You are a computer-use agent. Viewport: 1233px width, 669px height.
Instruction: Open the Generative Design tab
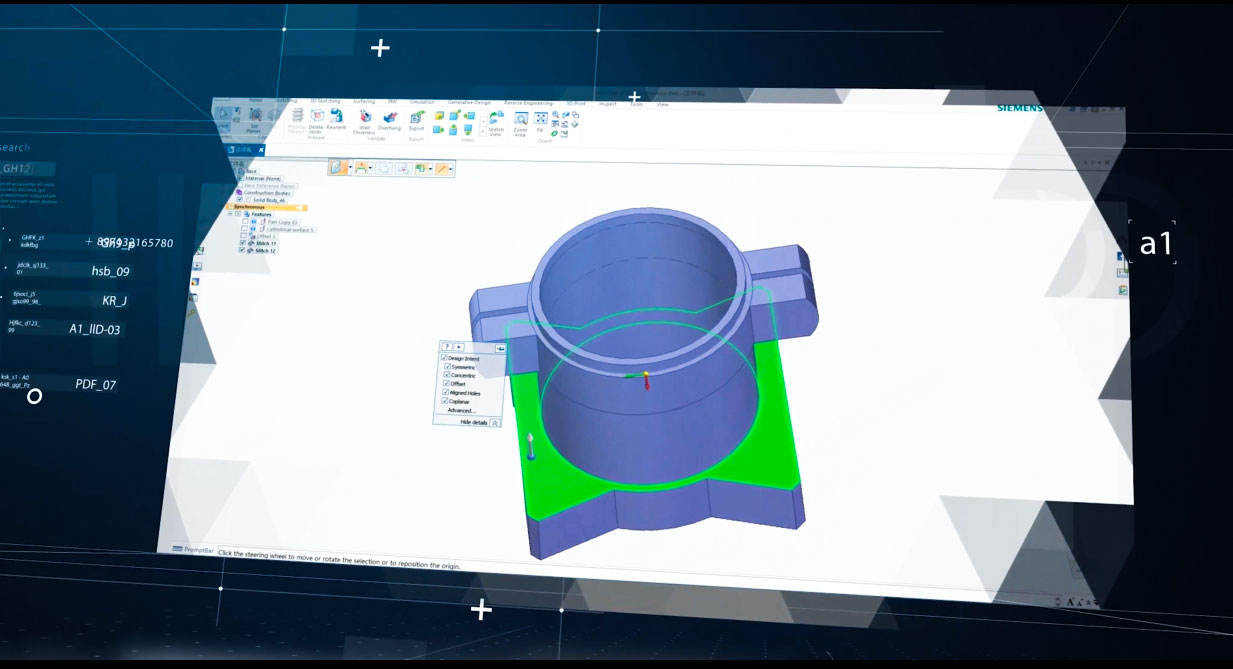pyautogui.click(x=468, y=102)
